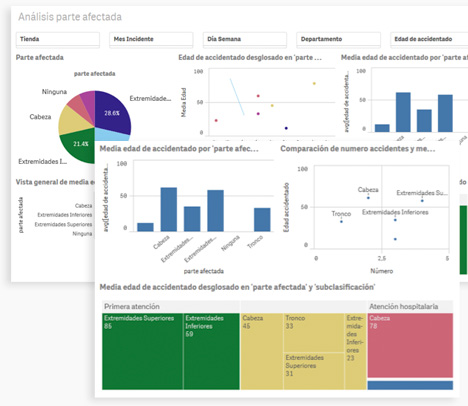Click the Número axis title of the scatter

pyautogui.click(x=382, y=271)
